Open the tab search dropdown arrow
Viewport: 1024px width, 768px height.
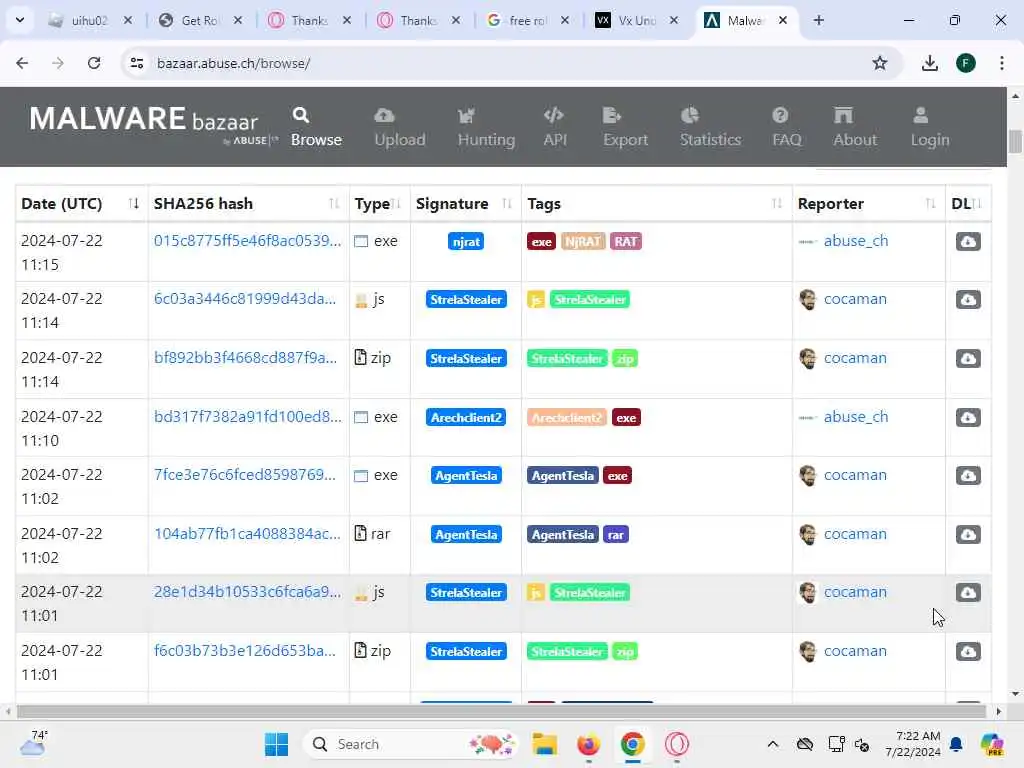pos(20,20)
